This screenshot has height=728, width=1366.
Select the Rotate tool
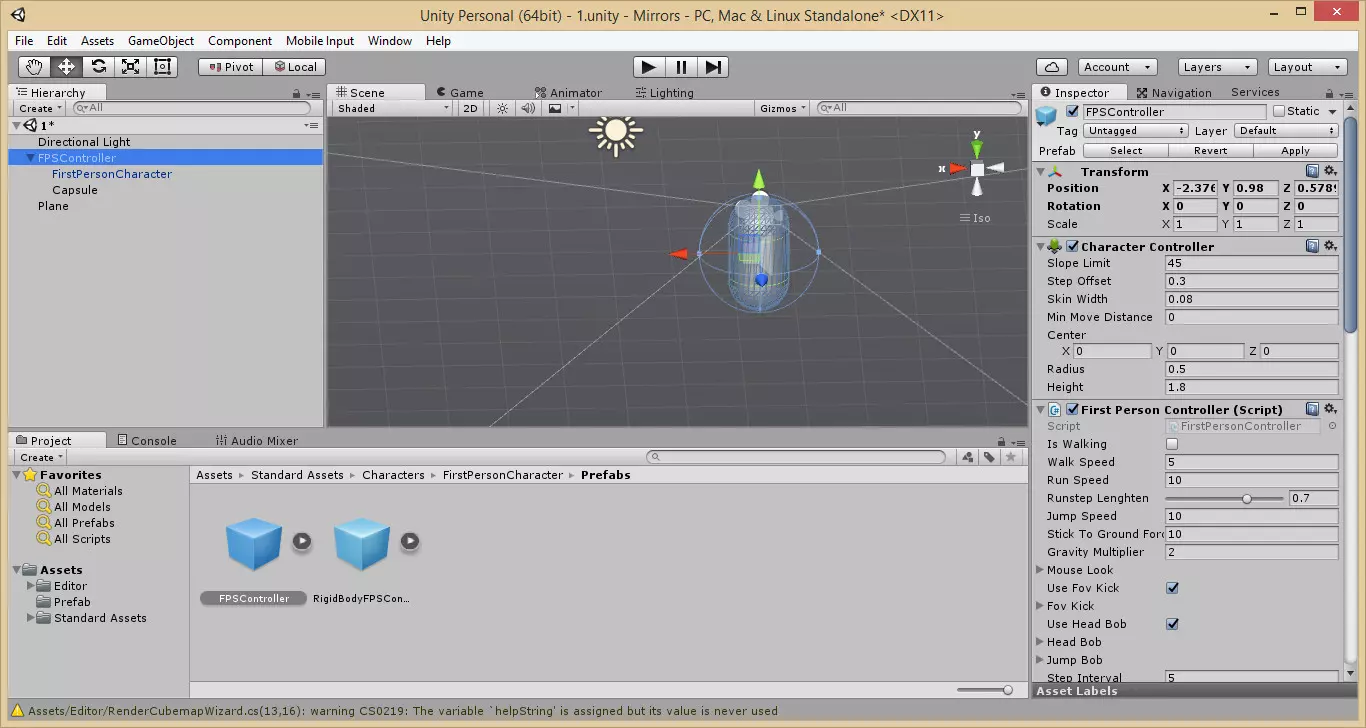98,67
